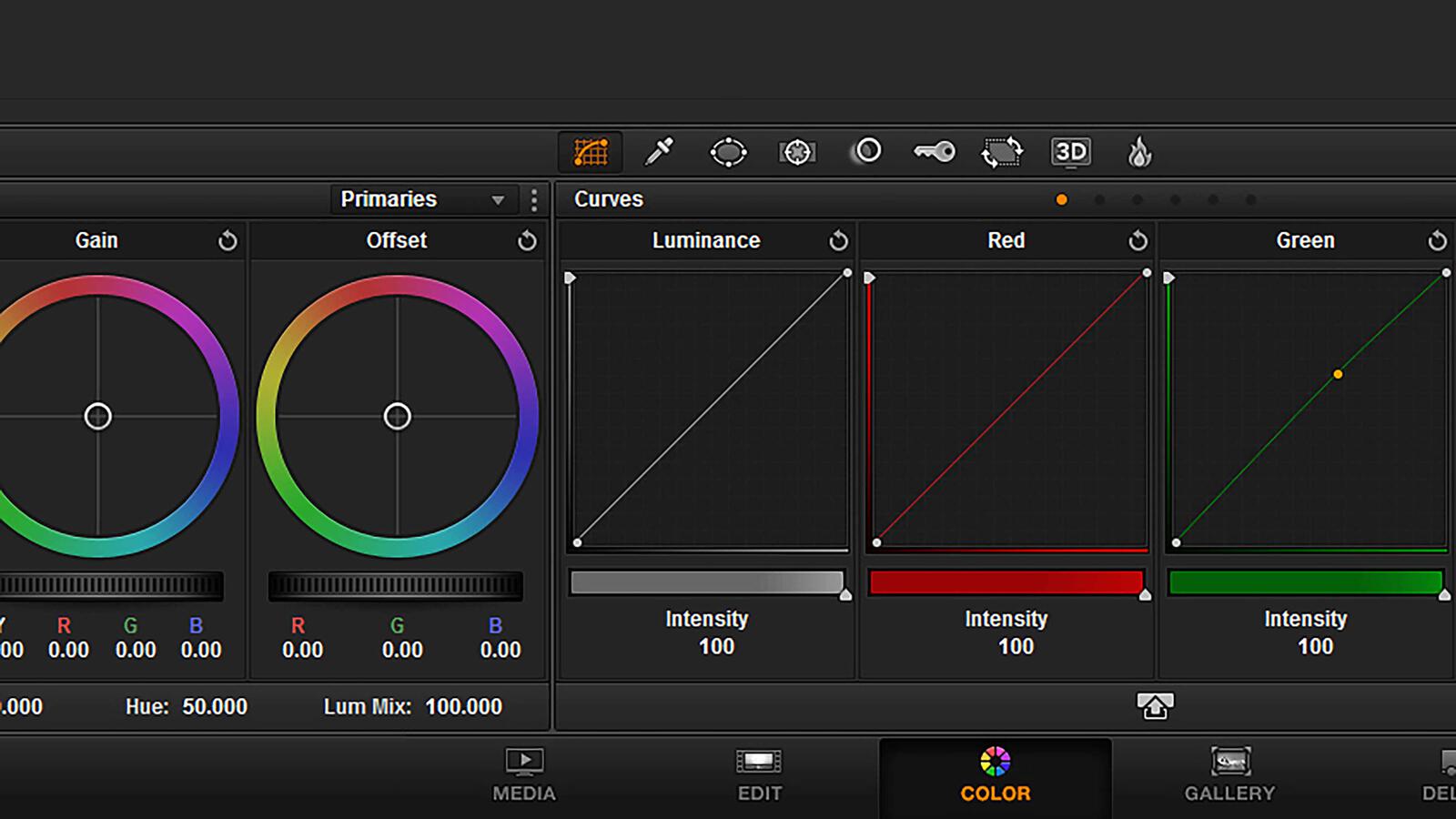The height and width of the screenshot is (819, 1456).
Task: Select the Curves palette icon
Action: pyautogui.click(x=591, y=152)
